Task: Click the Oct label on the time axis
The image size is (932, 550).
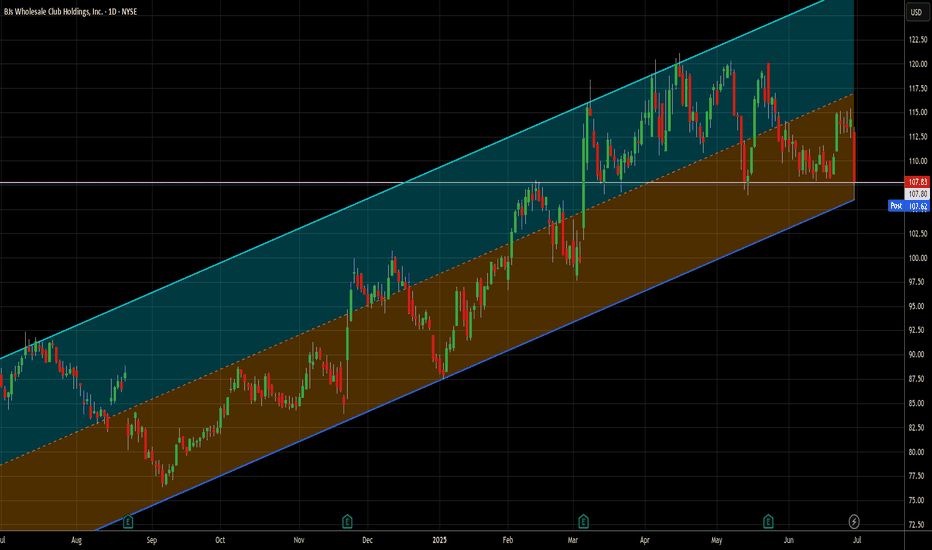Action: pos(220,540)
